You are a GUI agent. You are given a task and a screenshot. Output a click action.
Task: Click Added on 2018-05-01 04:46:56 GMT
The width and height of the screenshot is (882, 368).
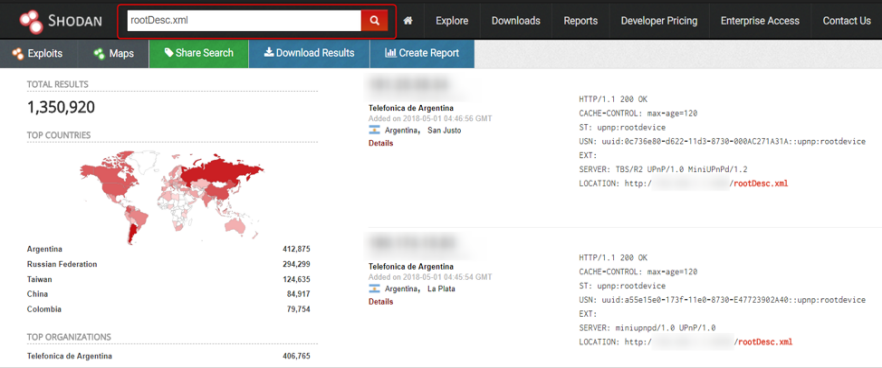[430, 119]
